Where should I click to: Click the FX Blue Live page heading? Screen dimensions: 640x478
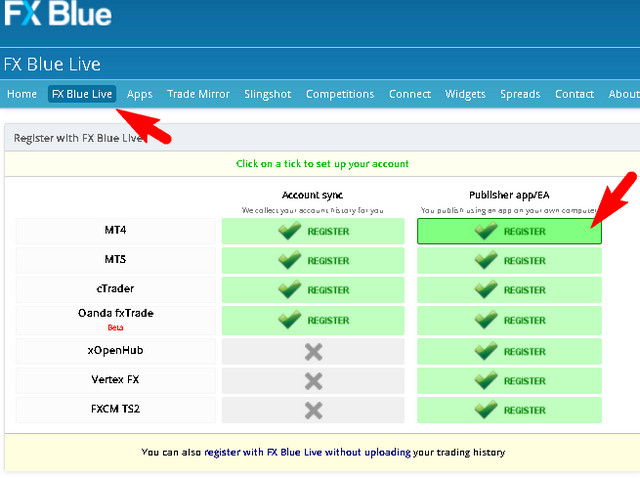click(52, 64)
